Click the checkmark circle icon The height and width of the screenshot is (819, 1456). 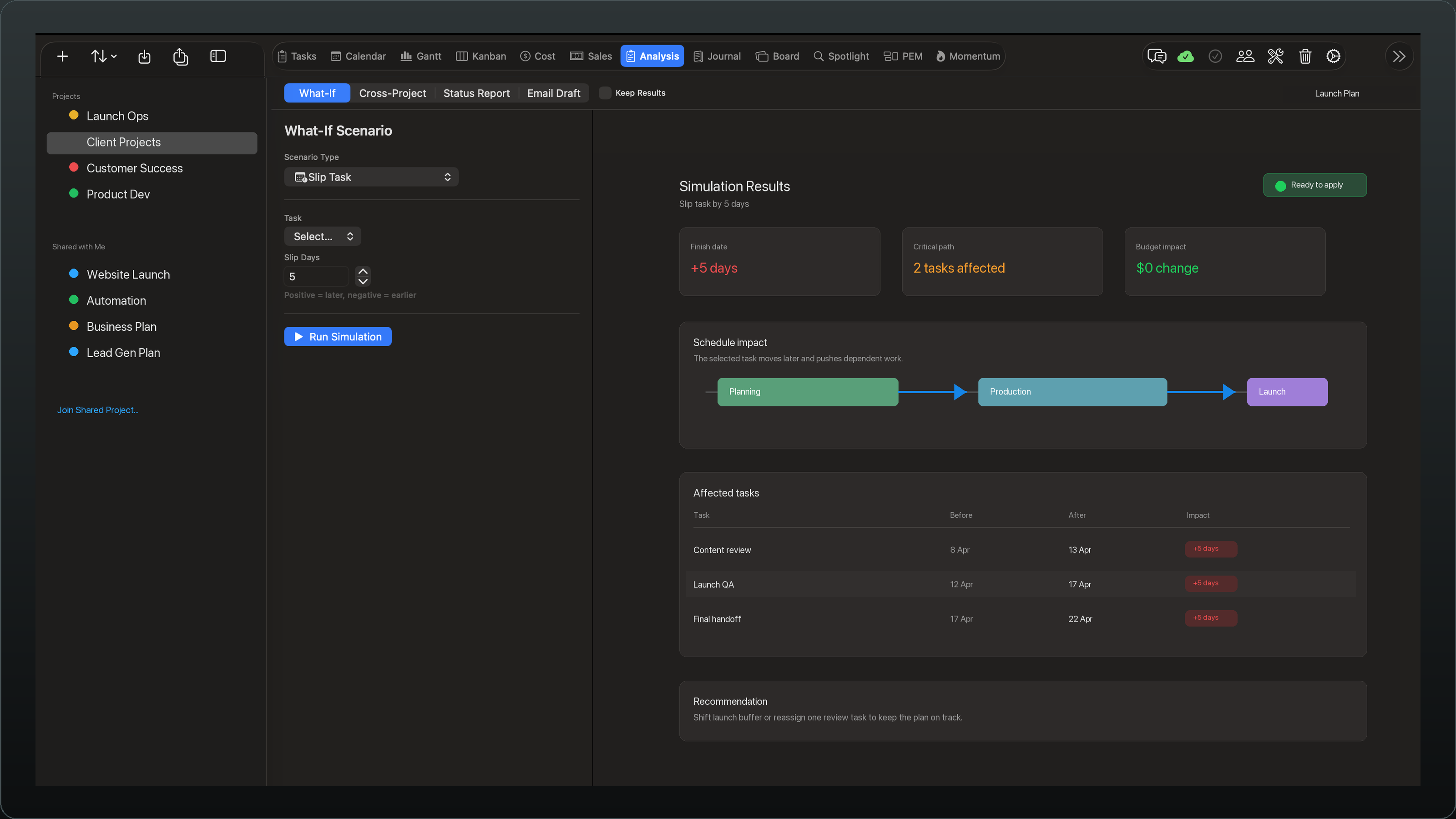1215,56
